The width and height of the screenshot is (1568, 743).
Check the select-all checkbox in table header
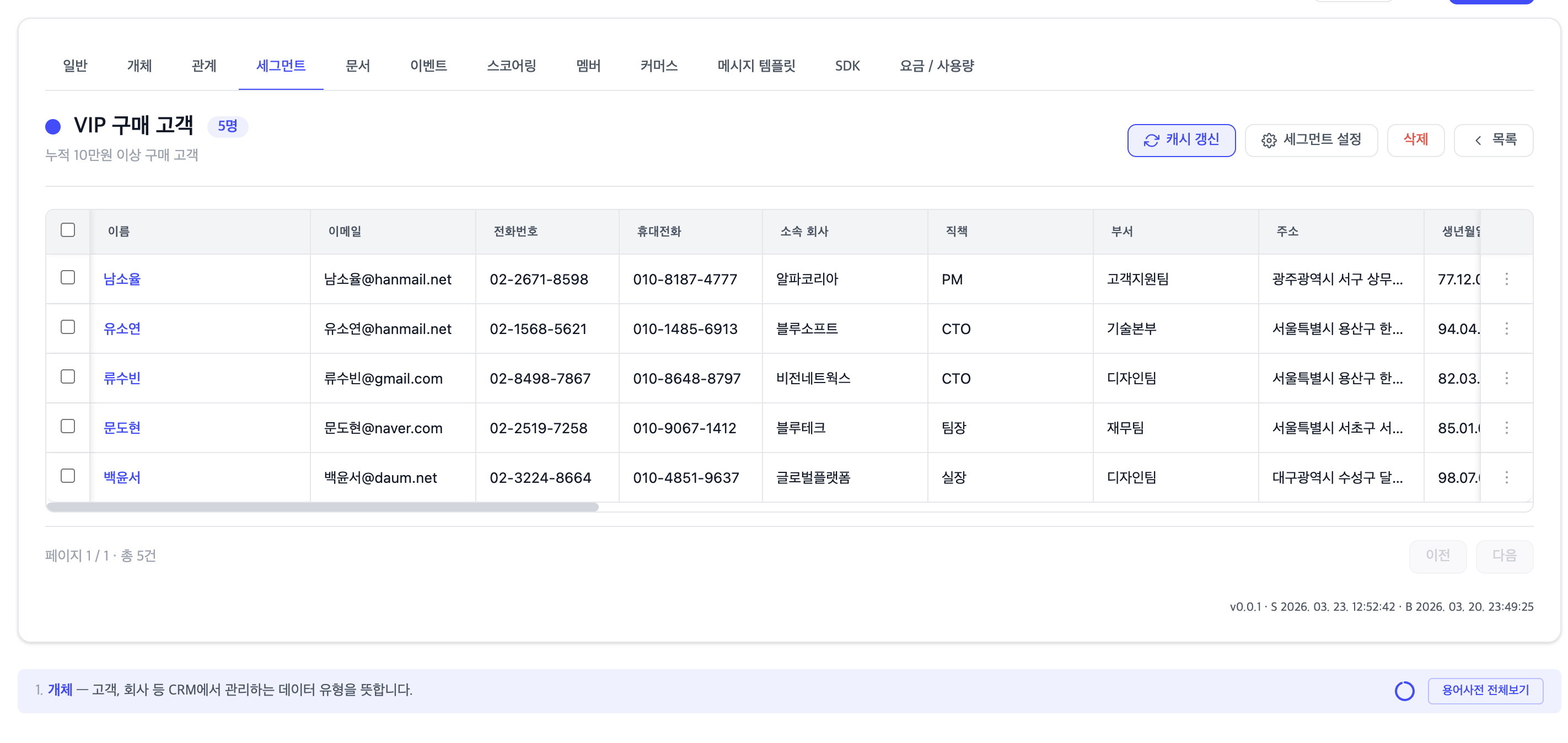tap(68, 230)
